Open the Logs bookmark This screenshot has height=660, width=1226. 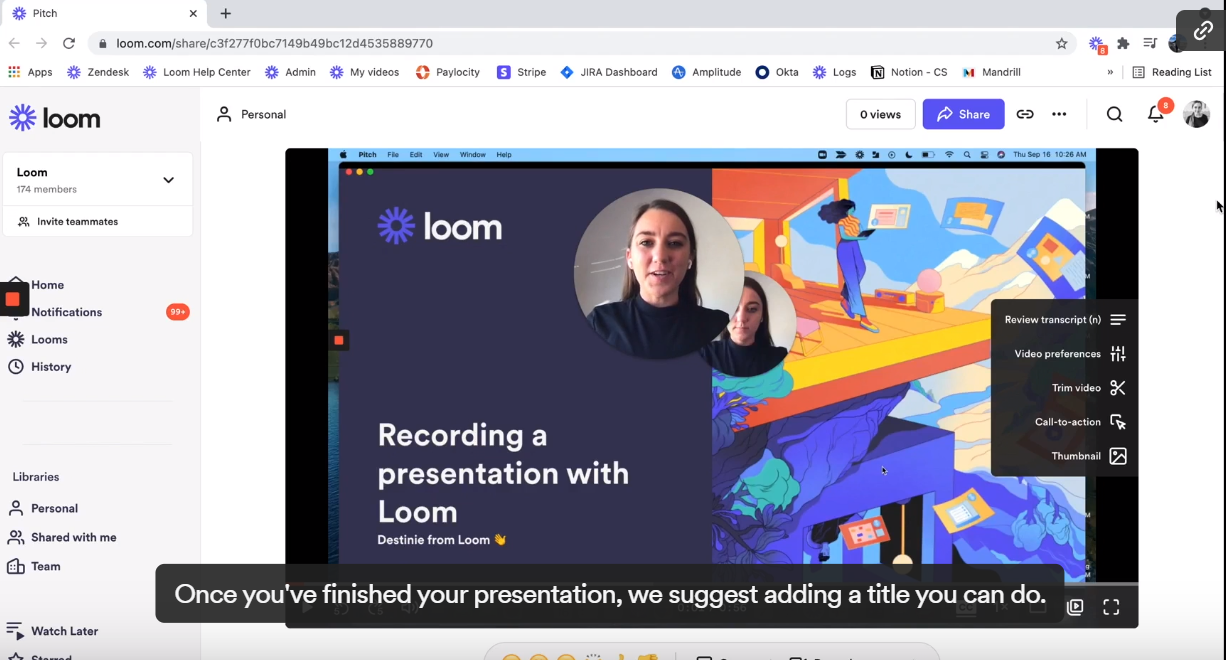pyautogui.click(x=835, y=72)
